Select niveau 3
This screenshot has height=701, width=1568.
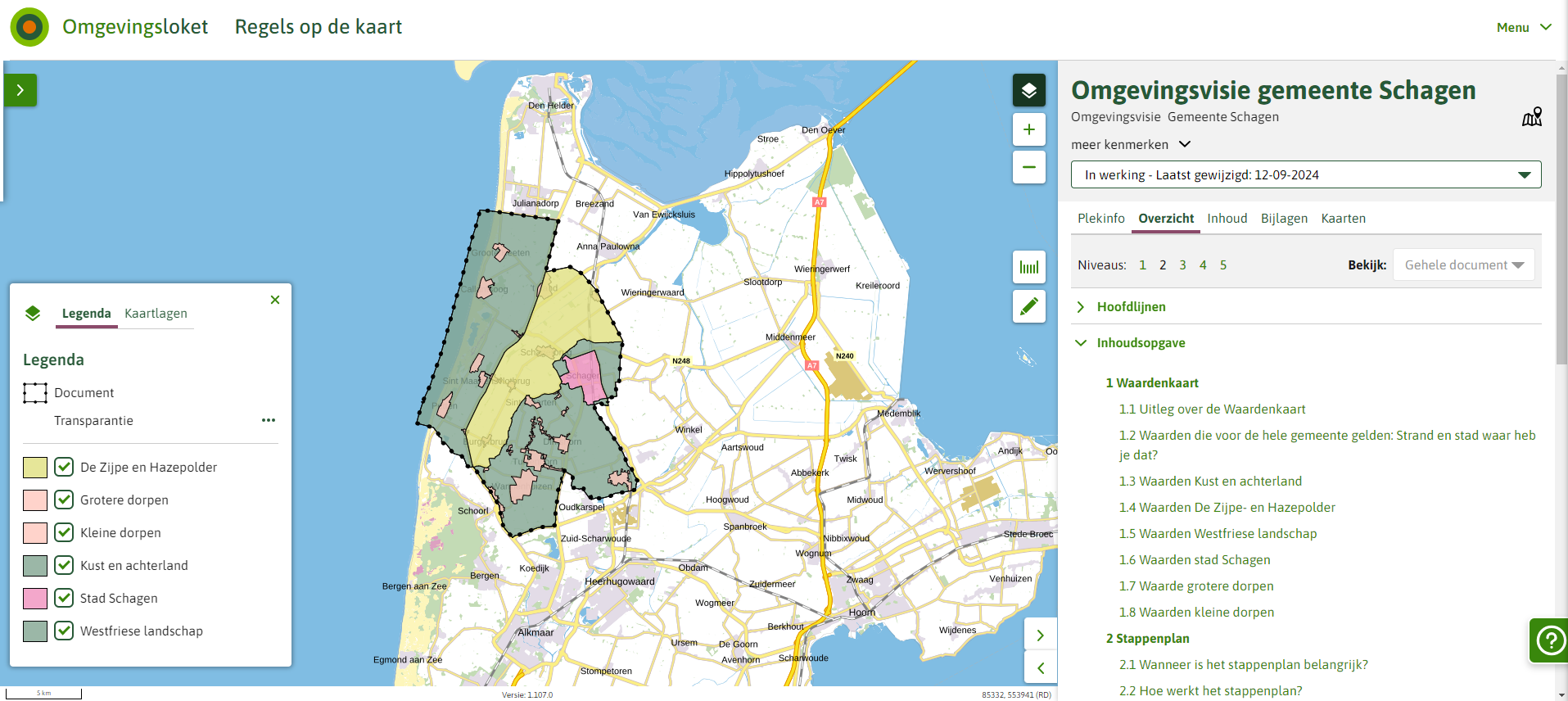pyautogui.click(x=1182, y=265)
